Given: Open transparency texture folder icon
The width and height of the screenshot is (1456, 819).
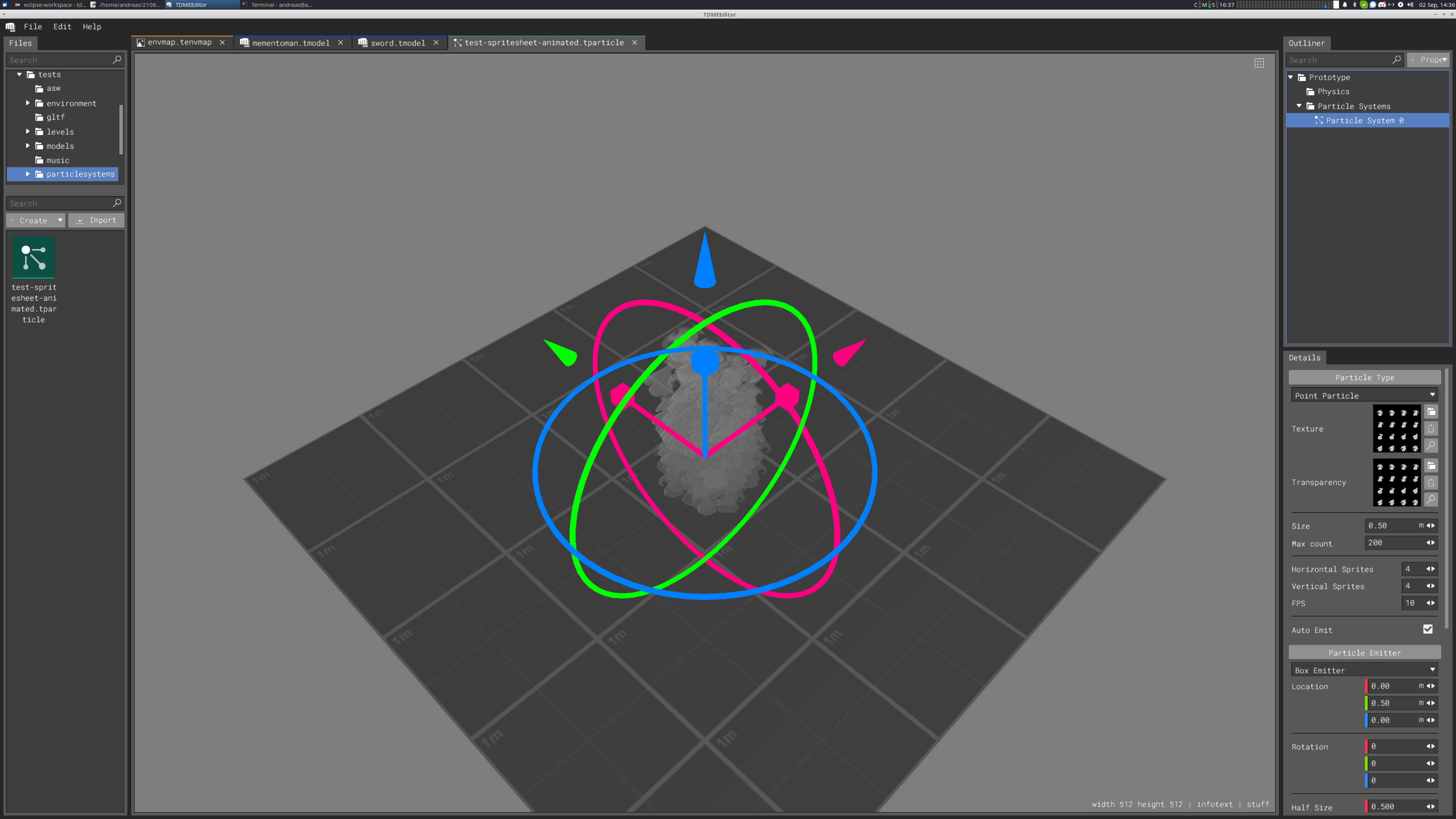Looking at the screenshot, I should pyautogui.click(x=1431, y=466).
